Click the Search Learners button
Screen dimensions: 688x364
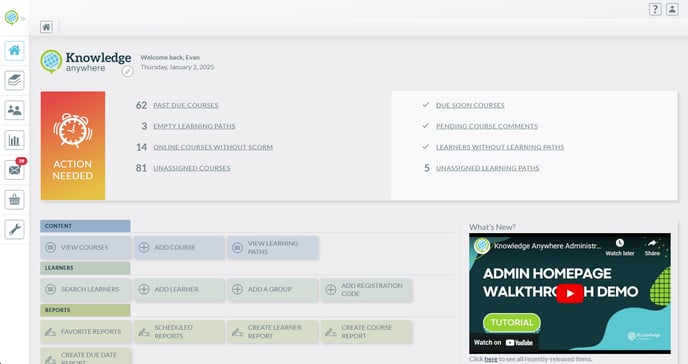coord(86,289)
